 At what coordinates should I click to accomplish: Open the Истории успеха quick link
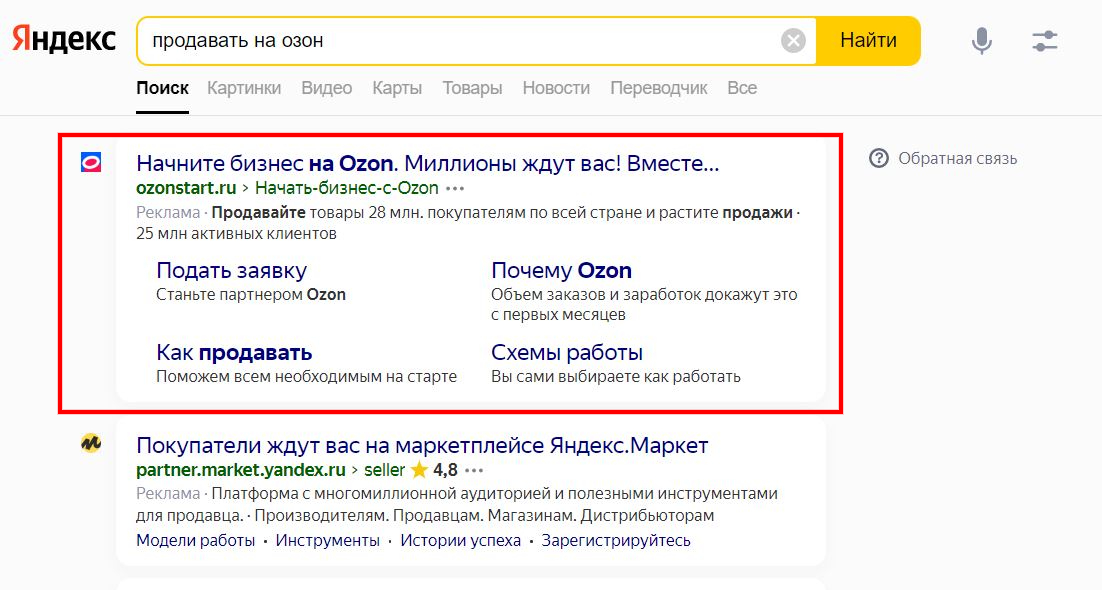click(460, 541)
